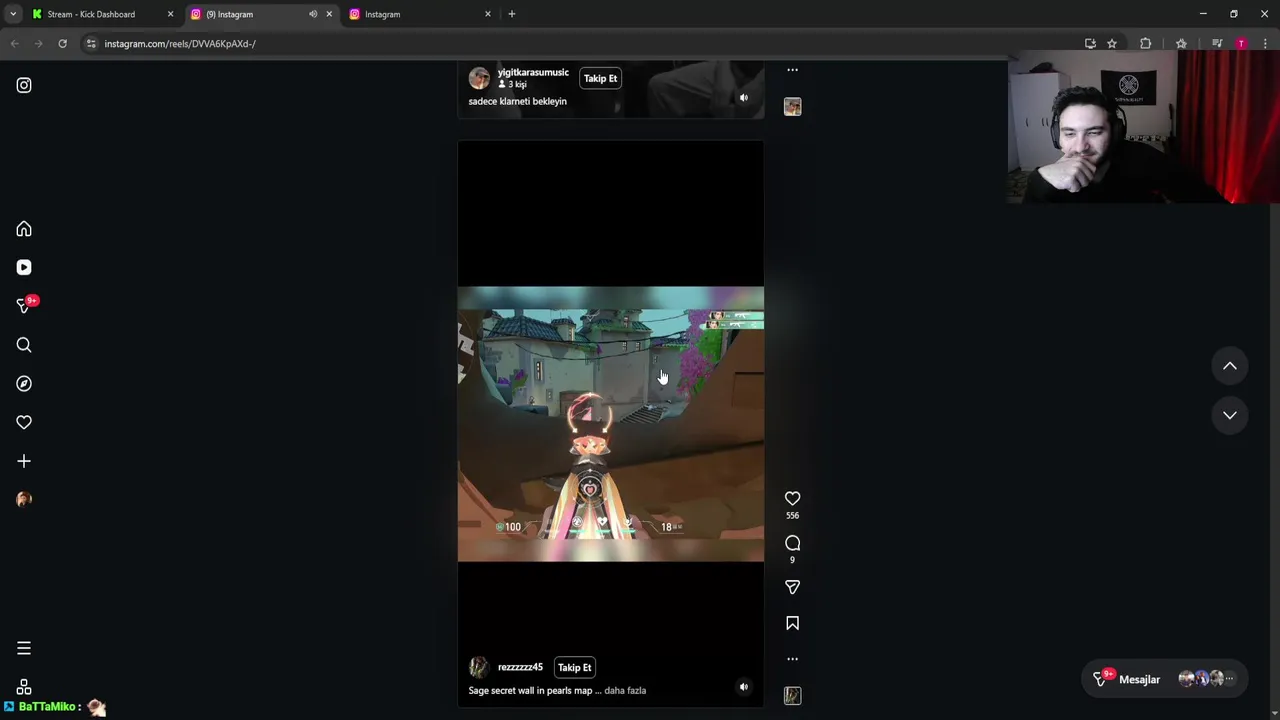Click the Valorant reel video to pause

610,424
